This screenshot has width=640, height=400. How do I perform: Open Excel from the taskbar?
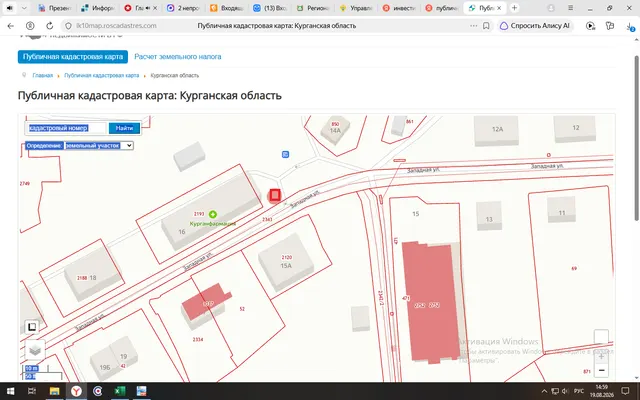click(x=119, y=391)
